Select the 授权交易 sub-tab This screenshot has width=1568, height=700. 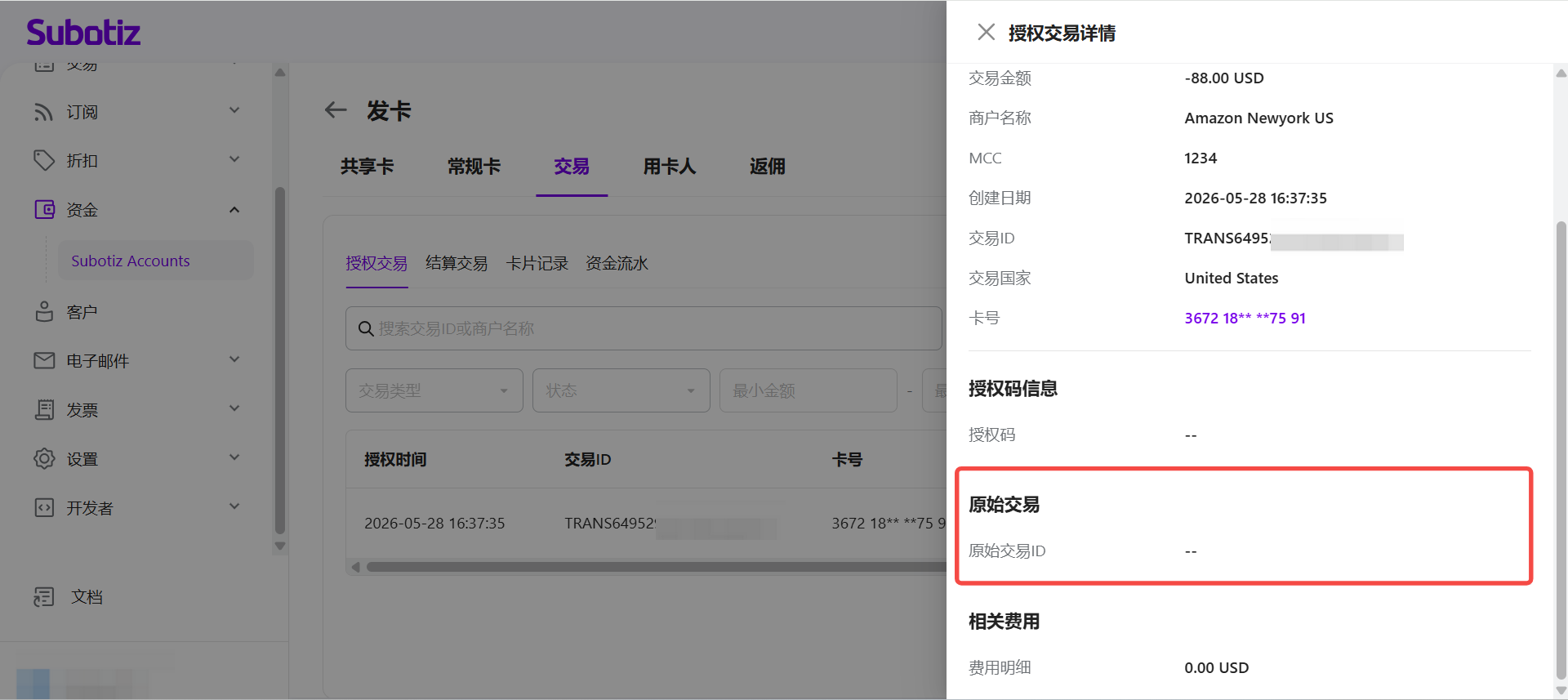coord(376,263)
